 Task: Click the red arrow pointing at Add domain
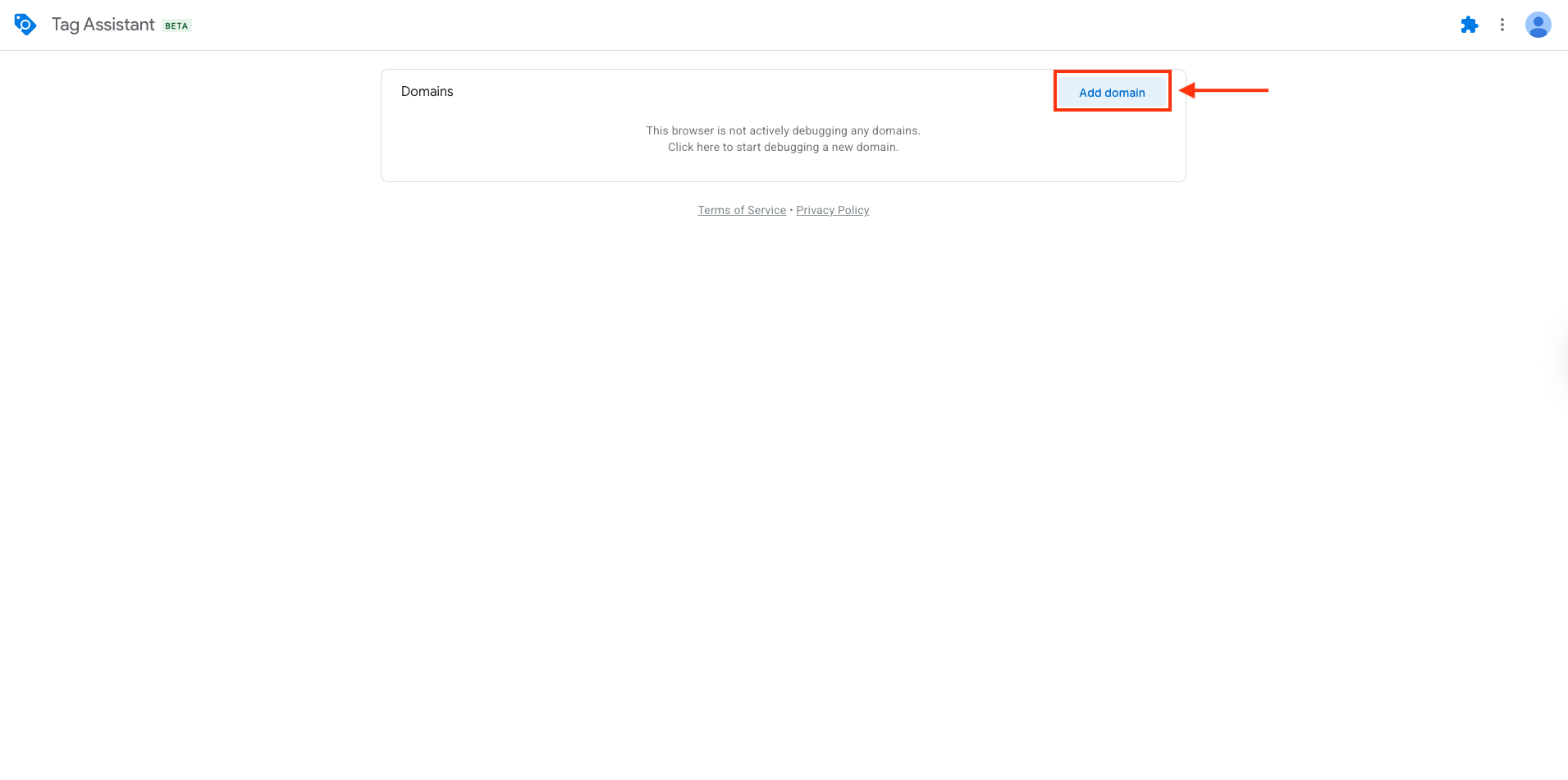pyautogui.click(x=1223, y=90)
